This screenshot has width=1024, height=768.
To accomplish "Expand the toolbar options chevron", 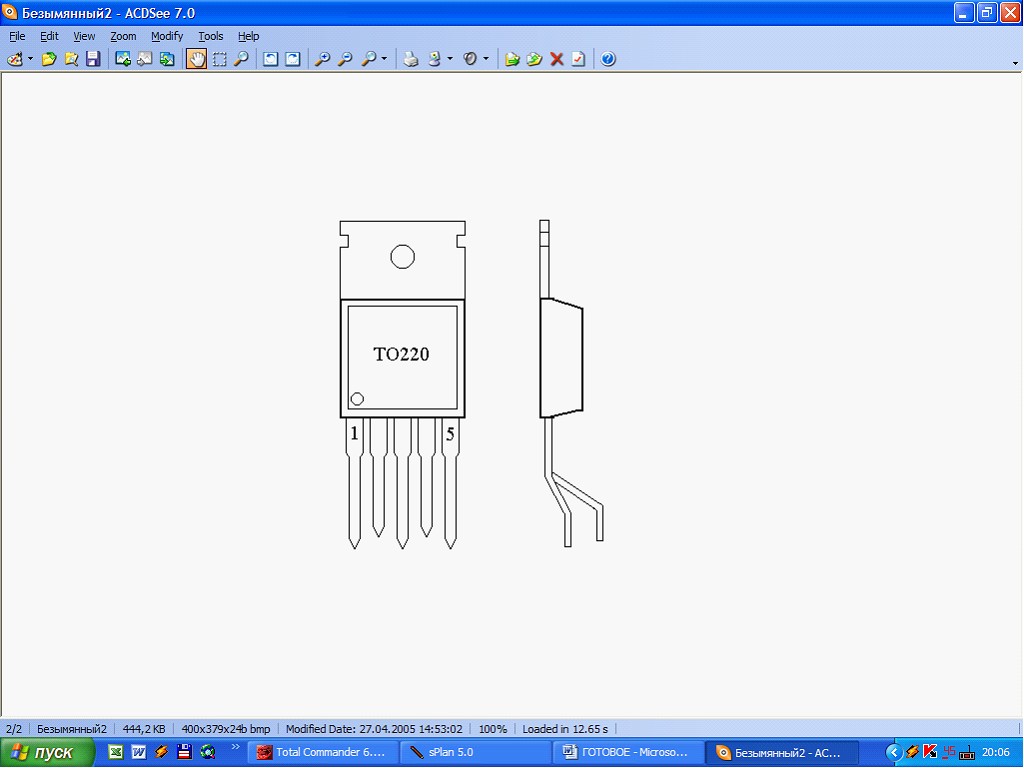I will 1016,63.
